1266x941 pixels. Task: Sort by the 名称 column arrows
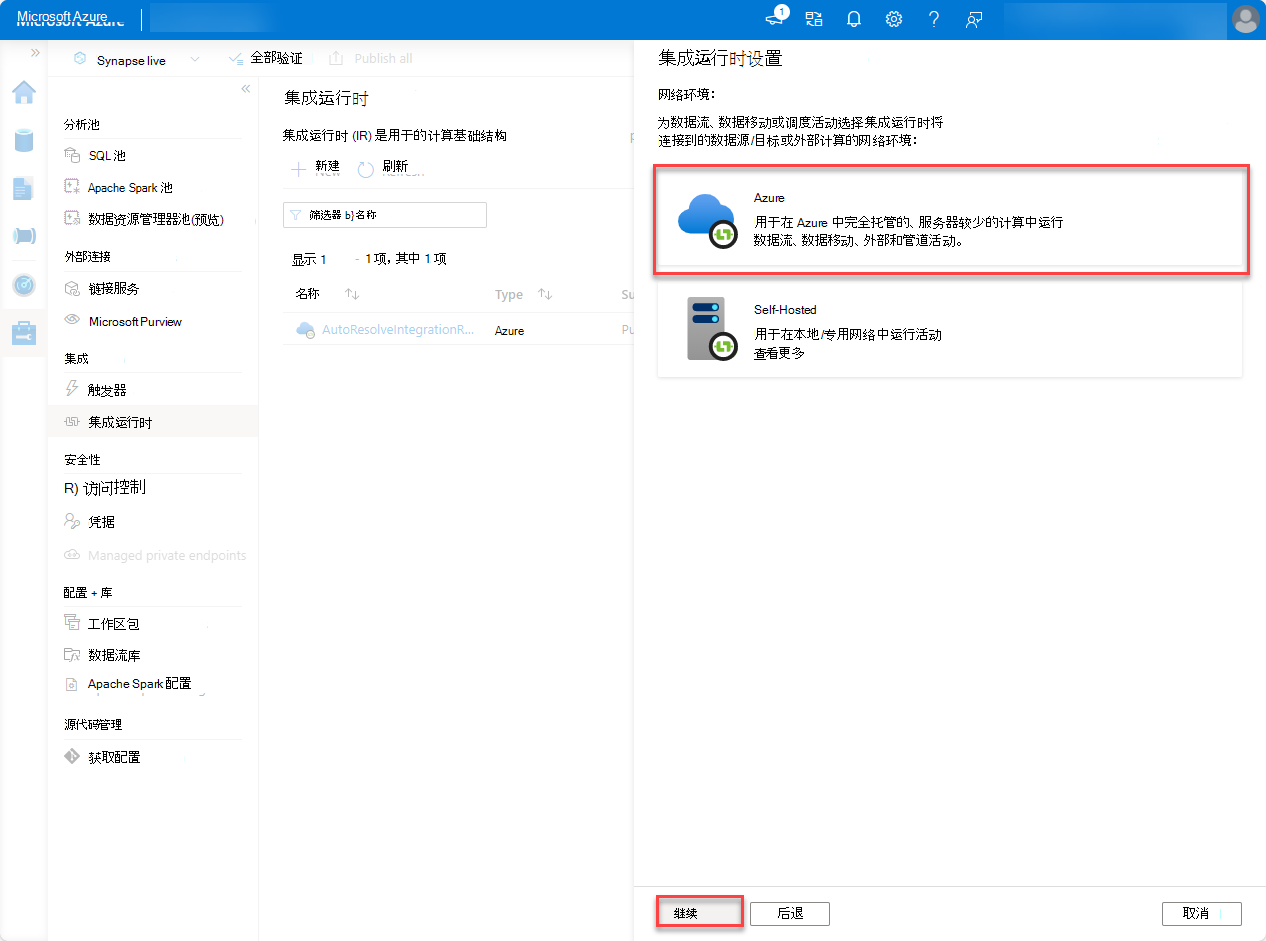[351, 295]
